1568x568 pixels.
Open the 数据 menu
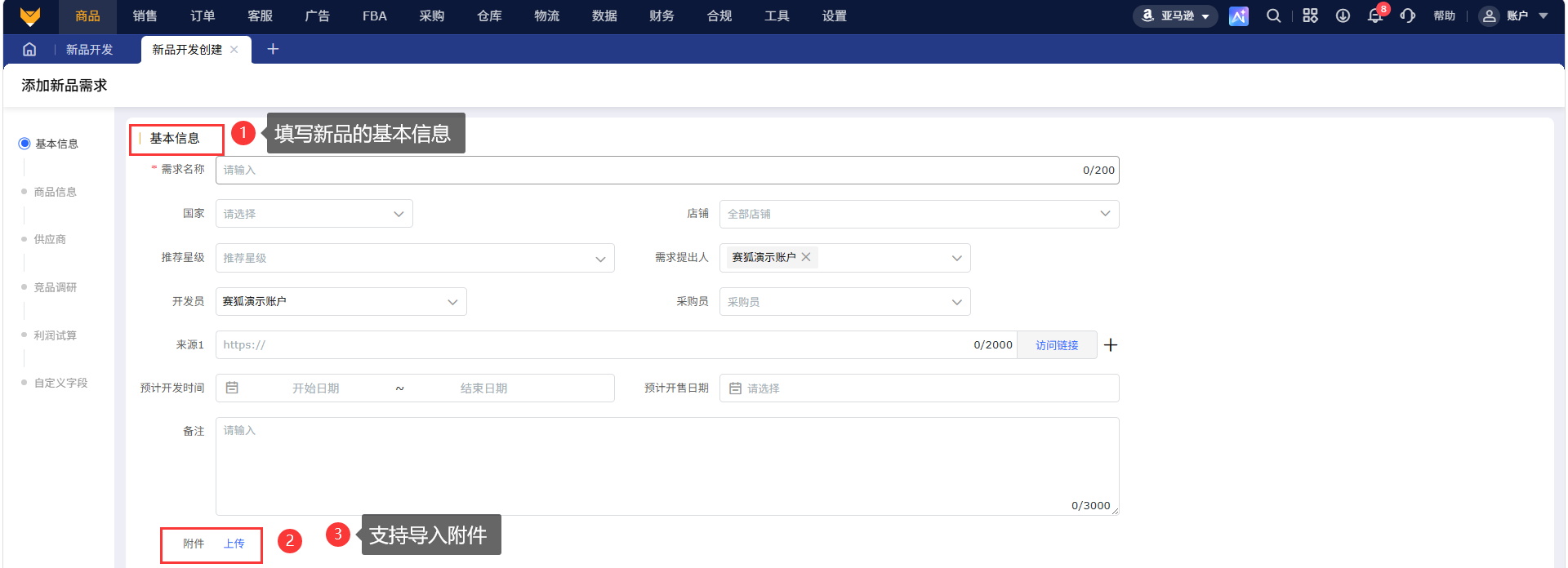tap(604, 16)
